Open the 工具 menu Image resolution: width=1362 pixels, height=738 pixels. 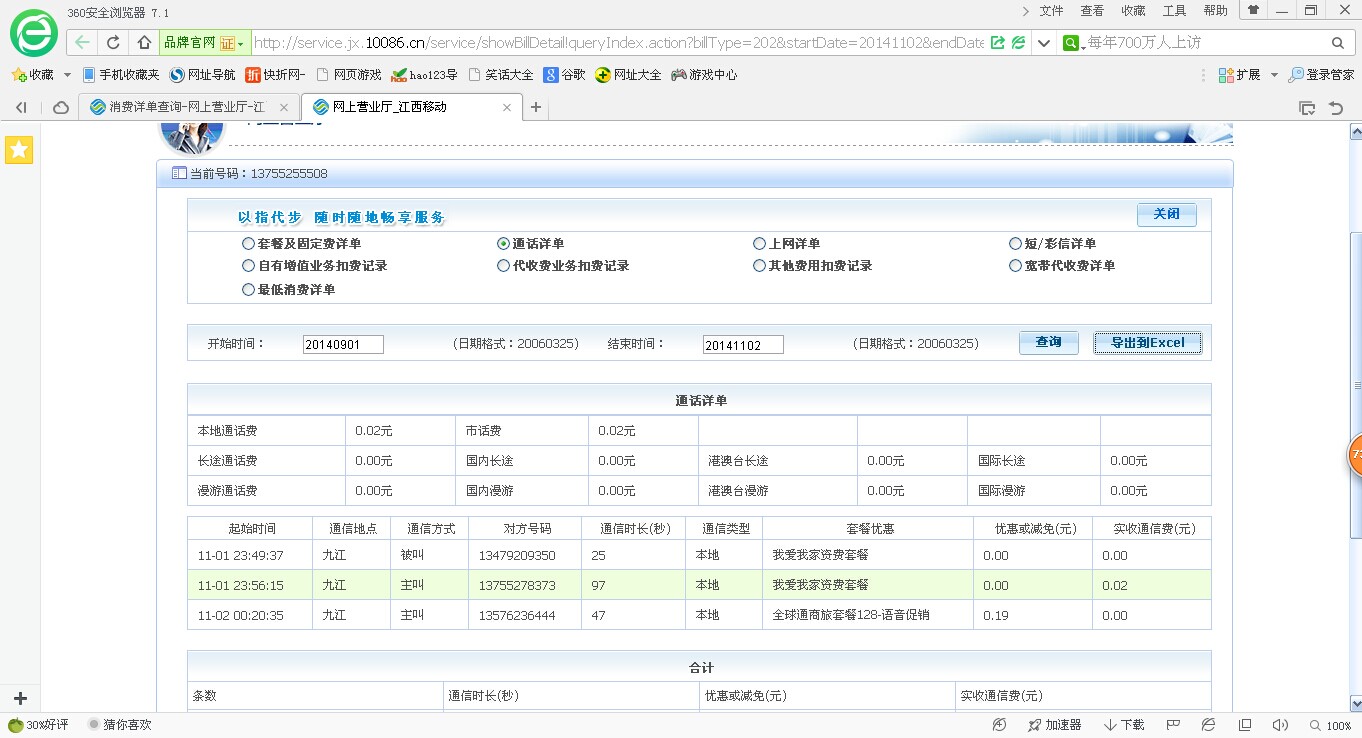pyautogui.click(x=1174, y=11)
